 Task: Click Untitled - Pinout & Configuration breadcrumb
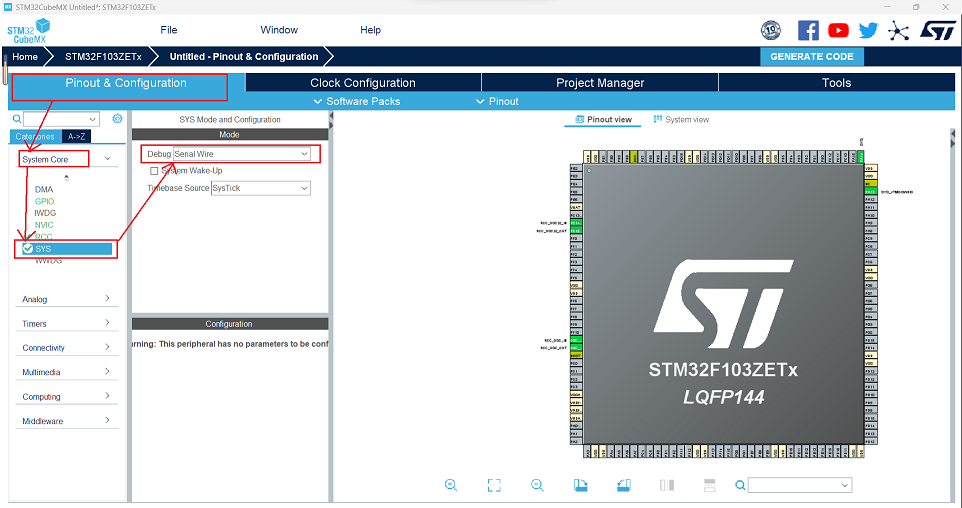tap(244, 56)
